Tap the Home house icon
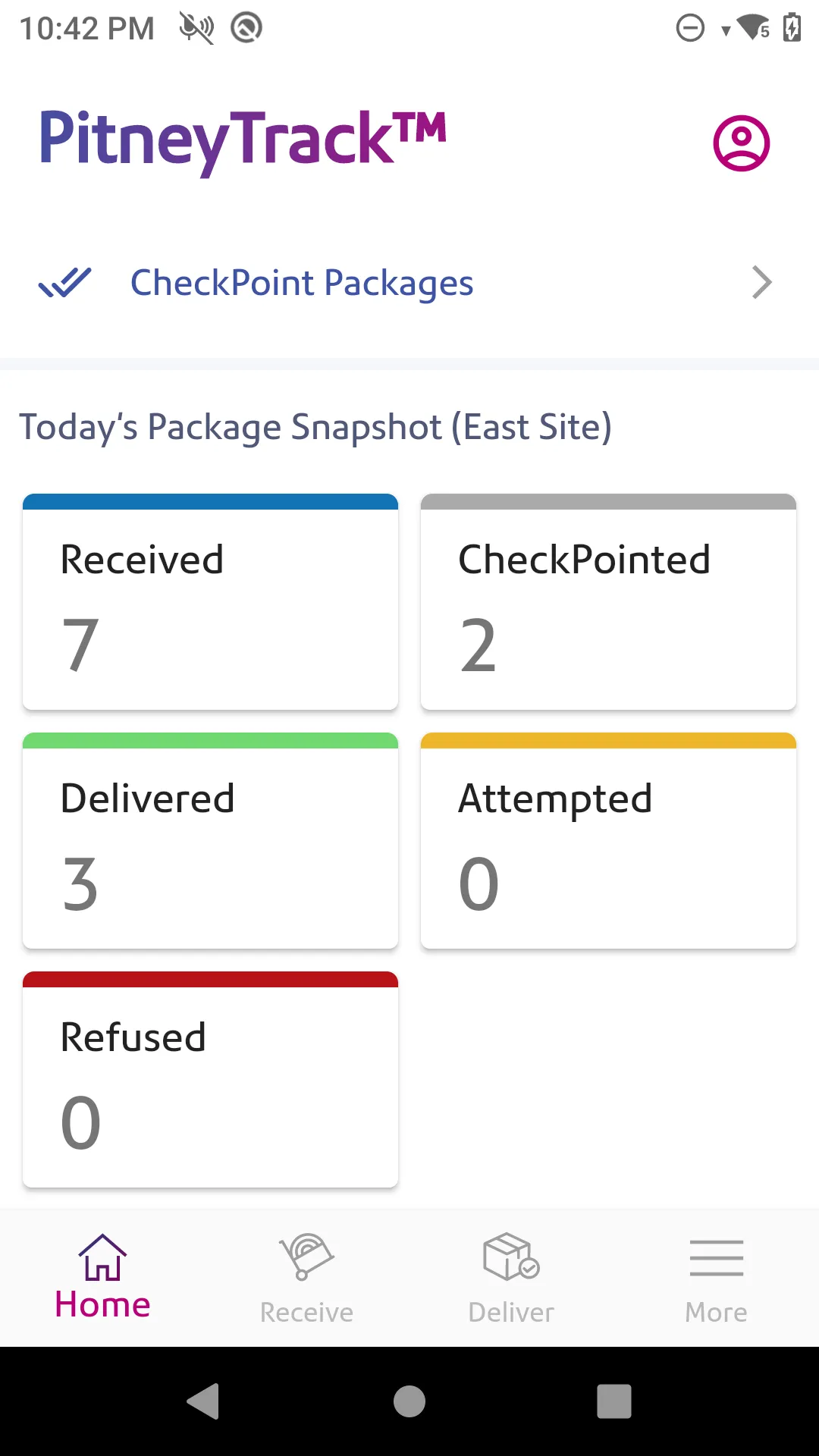819x1456 pixels. [x=102, y=1257]
